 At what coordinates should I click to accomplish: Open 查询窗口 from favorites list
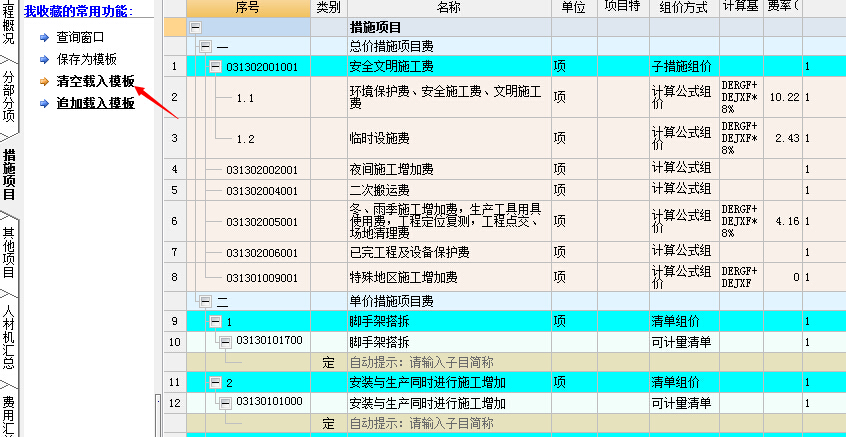tap(80, 37)
